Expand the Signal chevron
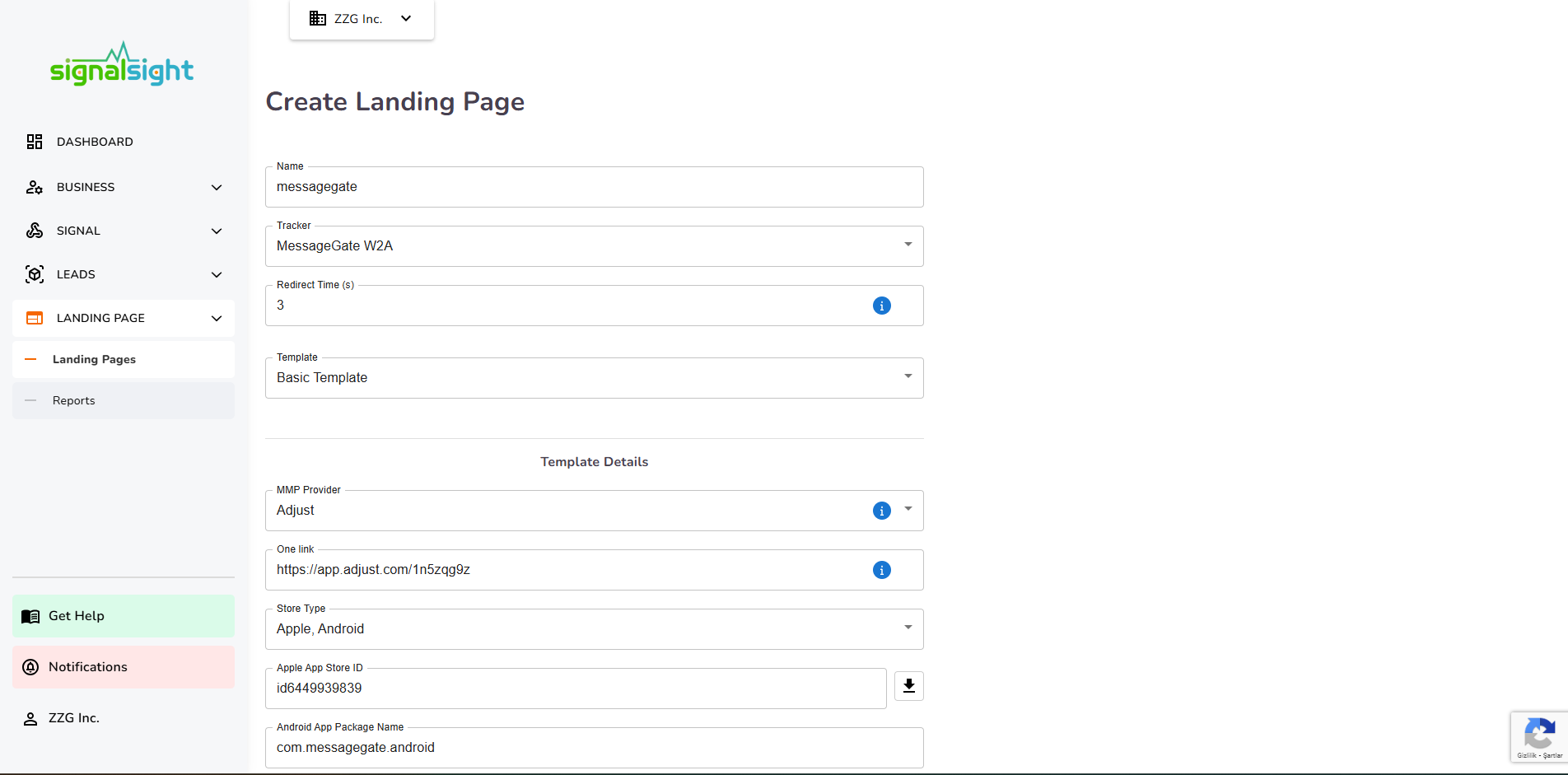Viewport: 1568px width, 775px height. [217, 231]
